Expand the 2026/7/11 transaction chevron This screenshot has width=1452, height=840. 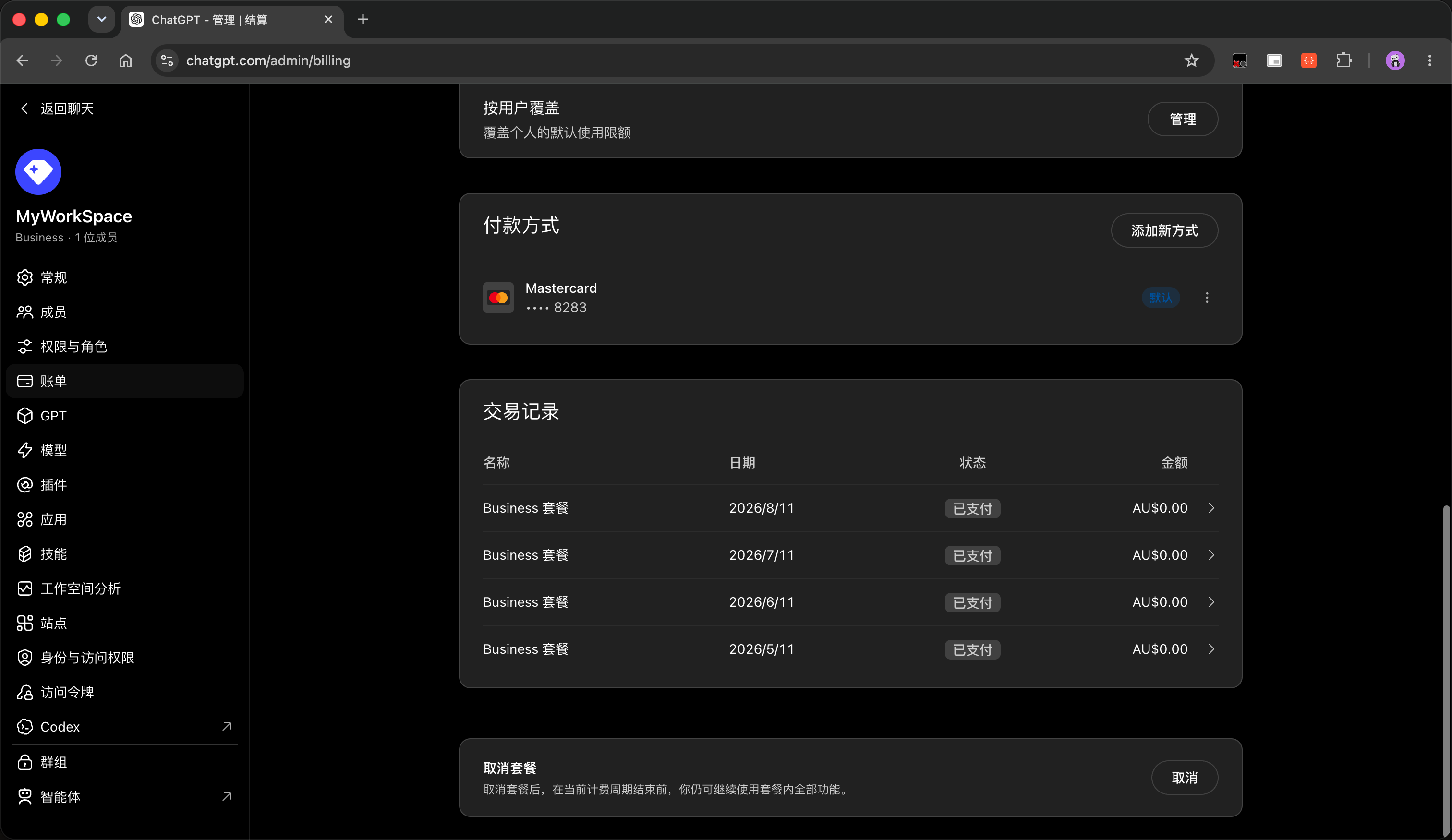tap(1211, 555)
